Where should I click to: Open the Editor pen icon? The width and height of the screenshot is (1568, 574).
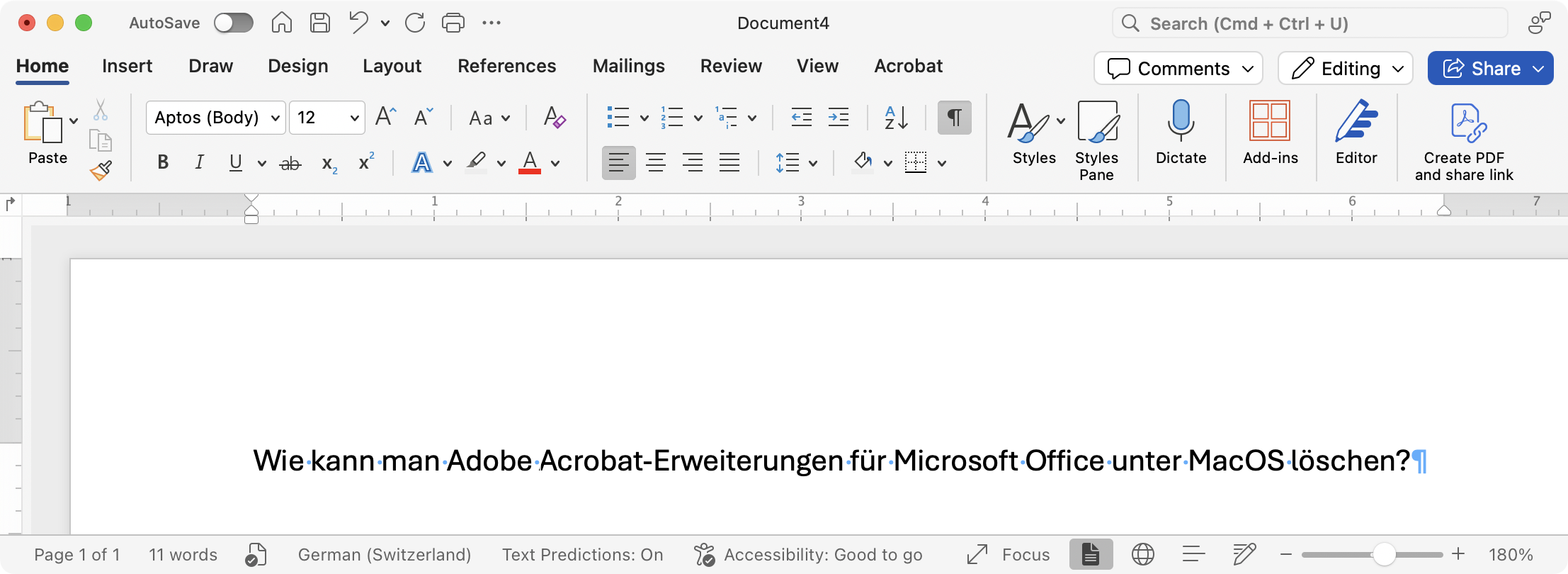click(x=1356, y=120)
